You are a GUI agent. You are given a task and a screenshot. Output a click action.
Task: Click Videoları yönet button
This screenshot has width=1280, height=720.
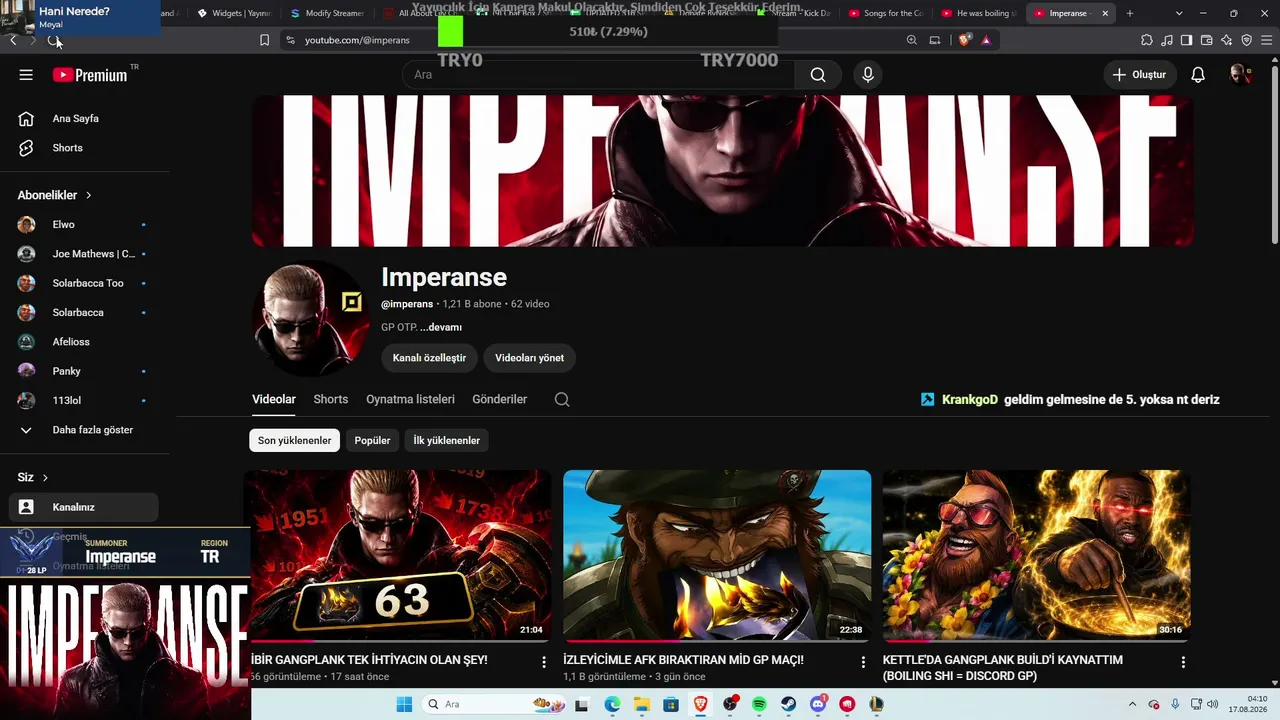529,358
